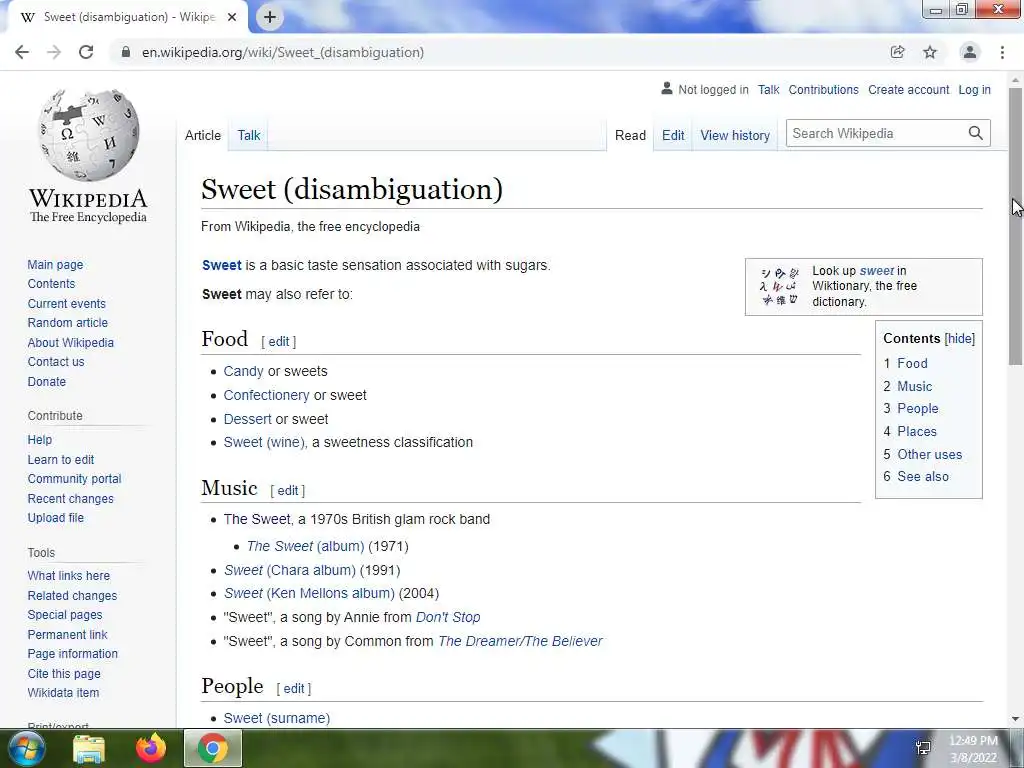1024x768 pixels.
Task: Go to Main page in the sidebar
Action: click(x=56, y=264)
